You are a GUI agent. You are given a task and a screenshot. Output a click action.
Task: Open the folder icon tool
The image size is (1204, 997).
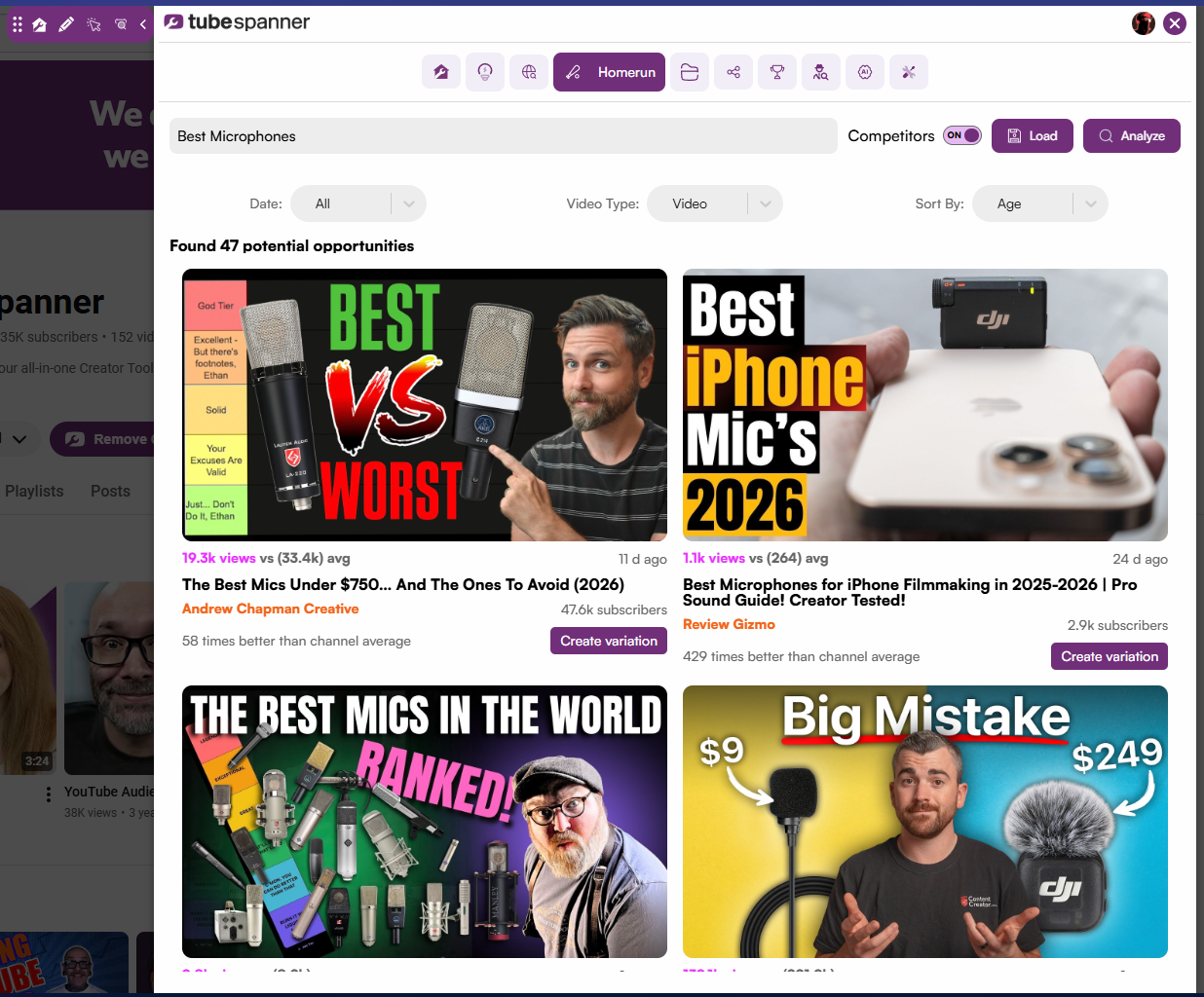pos(690,72)
